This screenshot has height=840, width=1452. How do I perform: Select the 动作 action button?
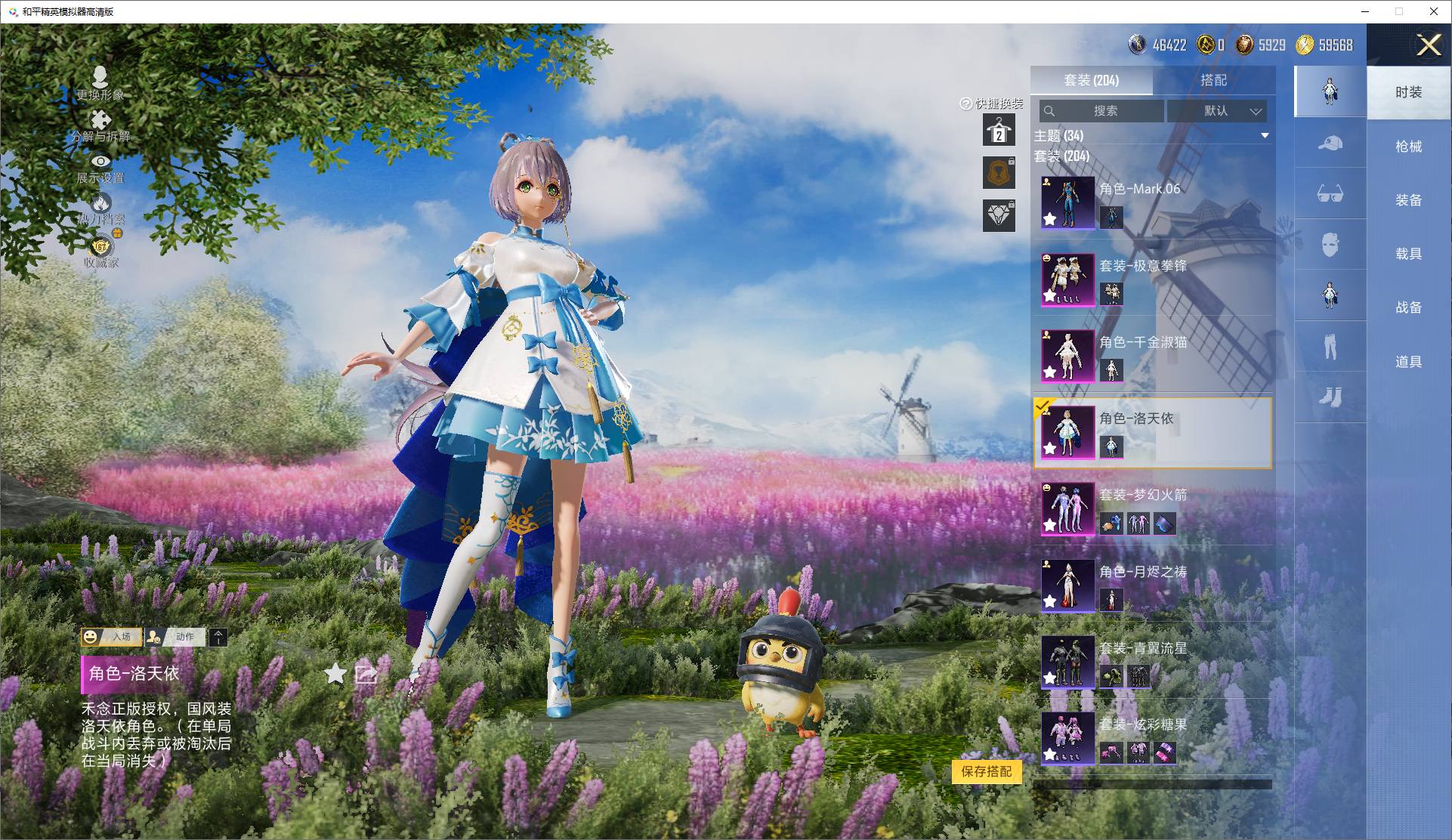click(176, 637)
